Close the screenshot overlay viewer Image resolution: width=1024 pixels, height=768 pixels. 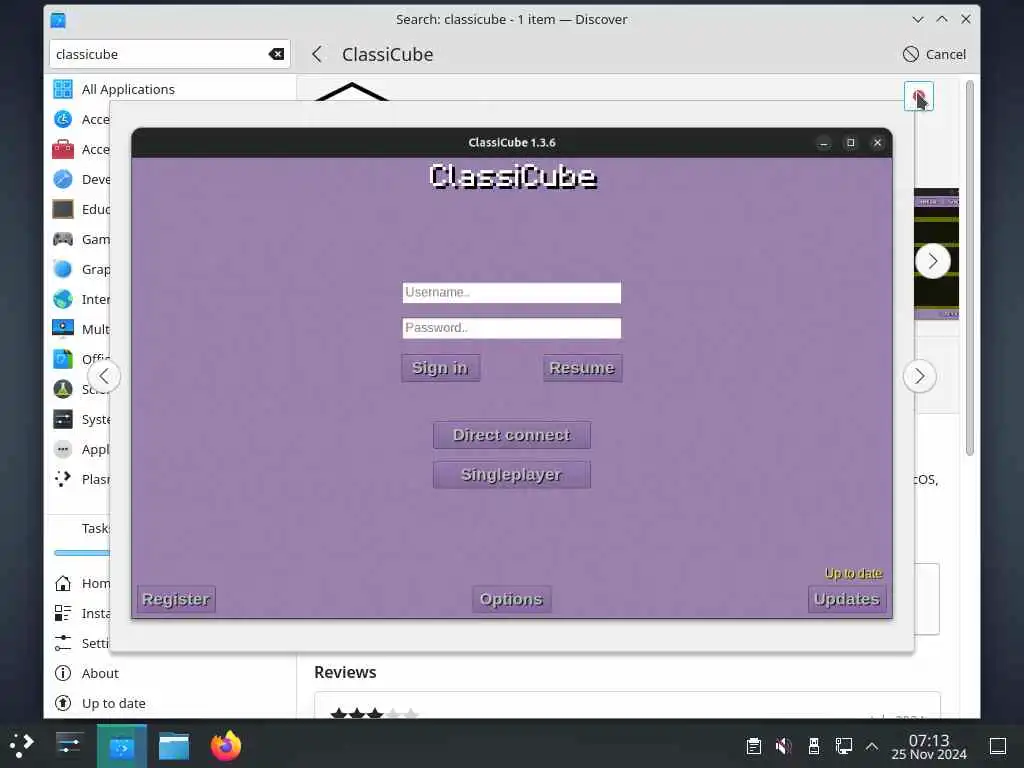pos(919,97)
